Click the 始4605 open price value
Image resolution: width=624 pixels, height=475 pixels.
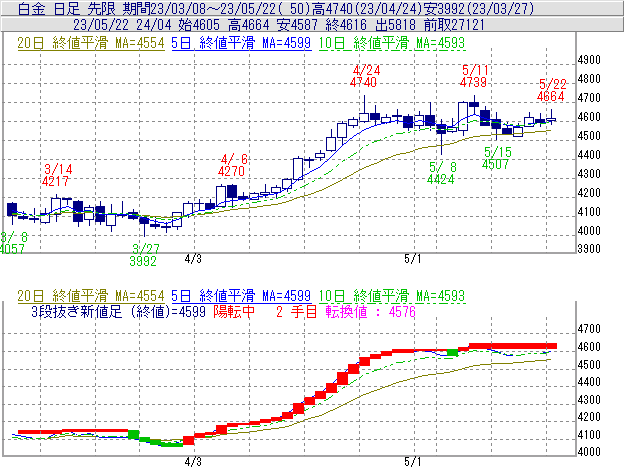pos(199,25)
